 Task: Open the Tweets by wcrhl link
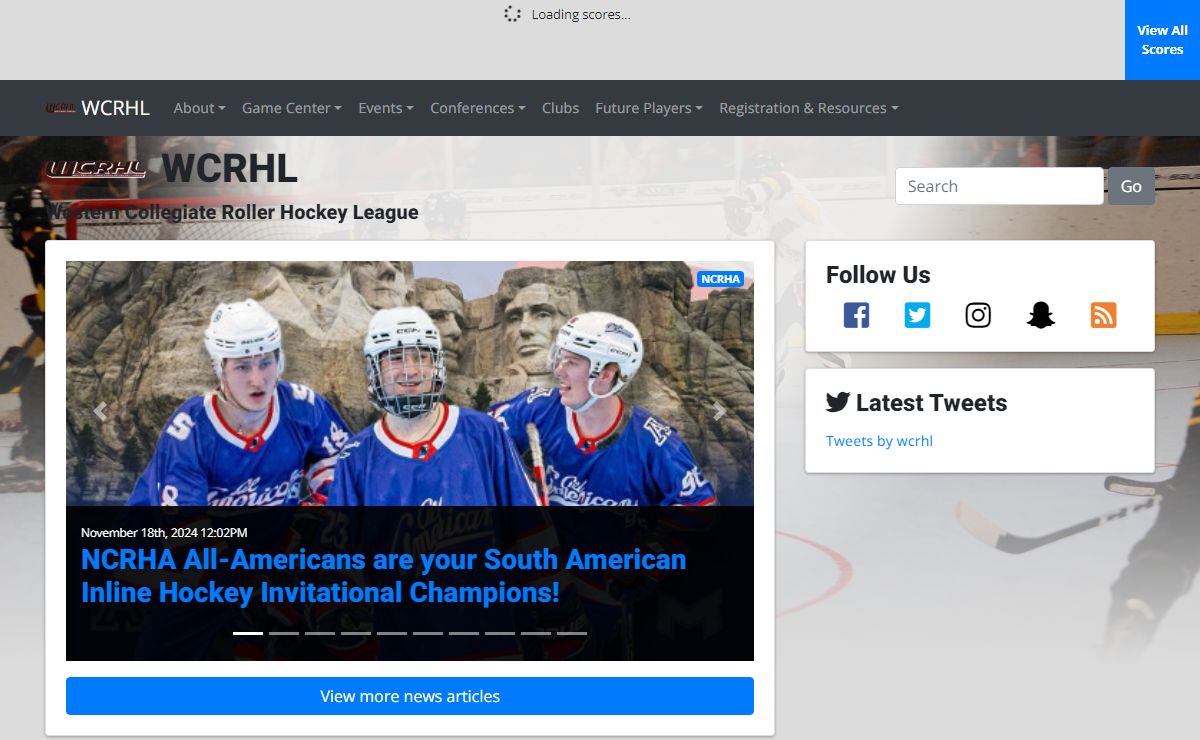pos(879,441)
